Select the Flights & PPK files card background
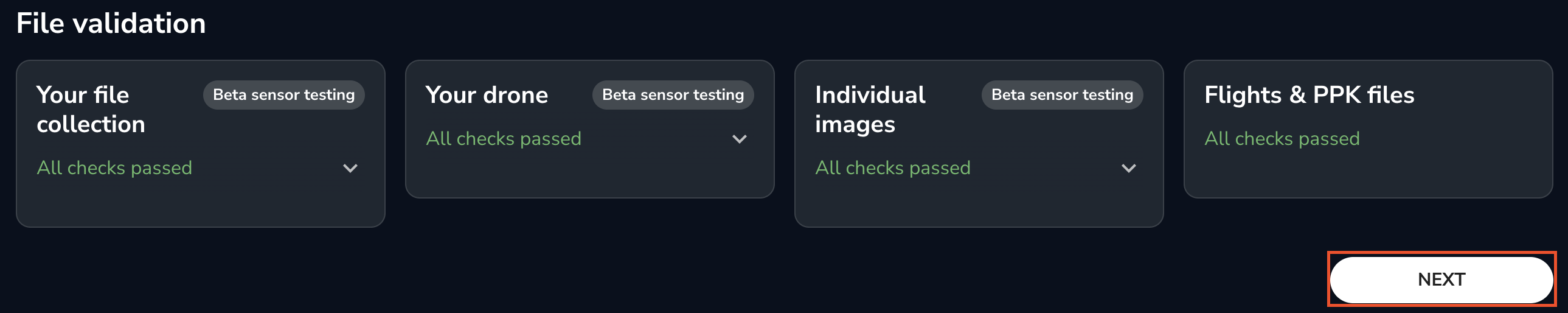 point(1367,174)
